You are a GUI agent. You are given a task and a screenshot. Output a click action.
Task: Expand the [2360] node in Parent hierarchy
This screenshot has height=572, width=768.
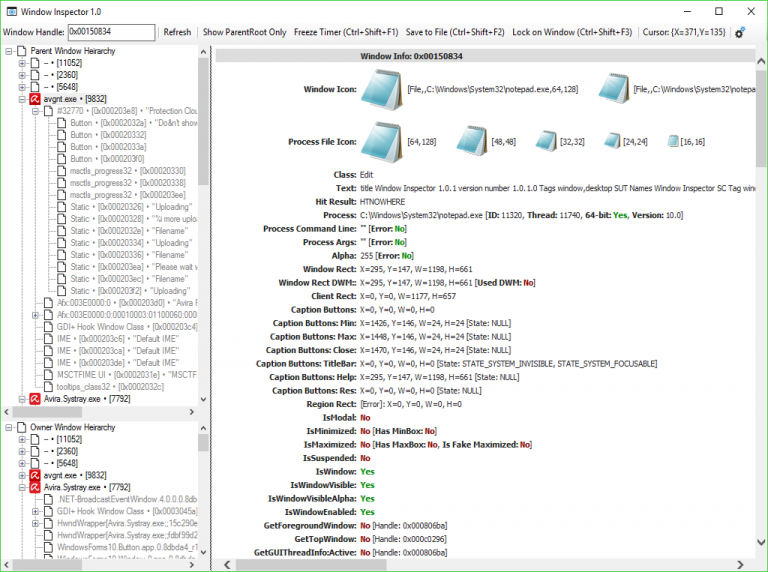pyautogui.click(x=22, y=75)
